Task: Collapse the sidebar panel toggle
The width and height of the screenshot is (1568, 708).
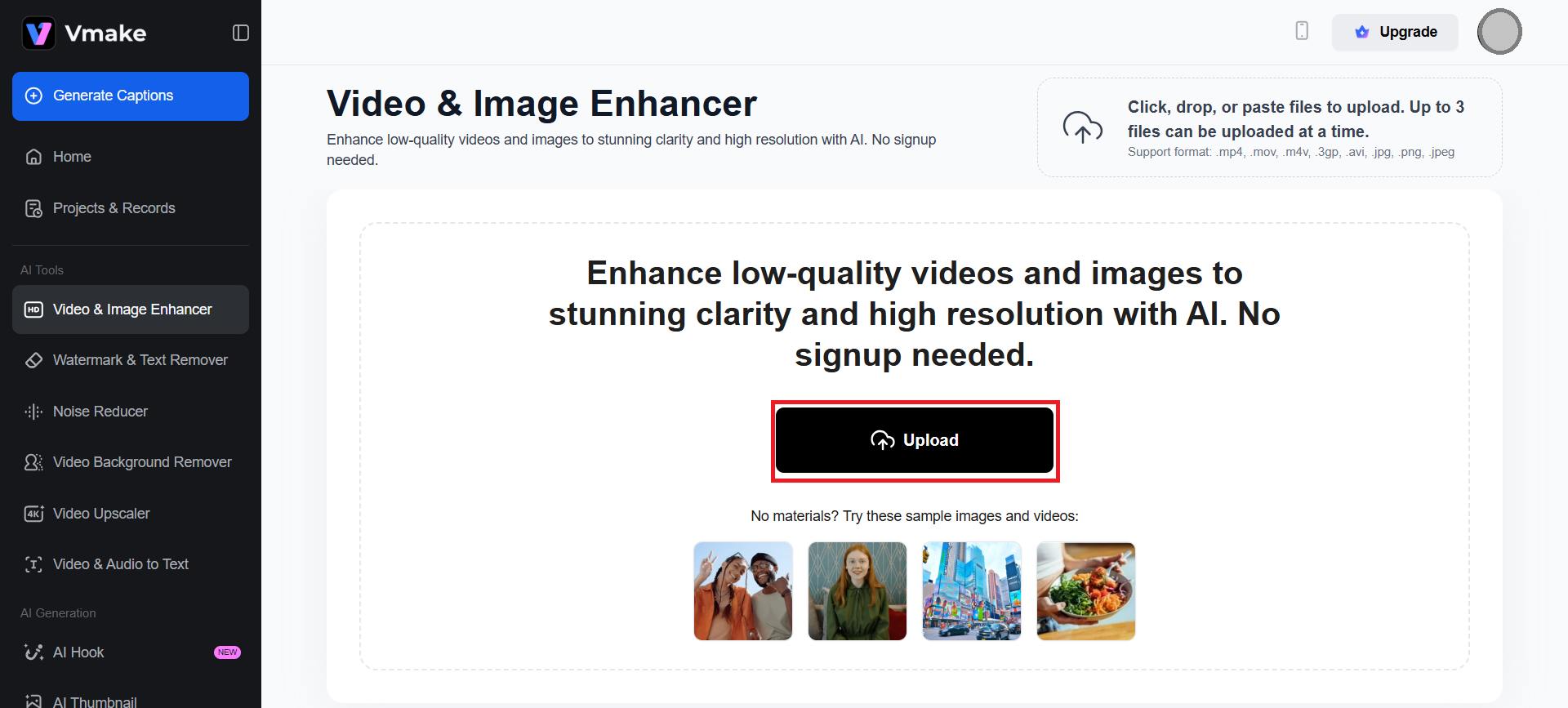Action: 240,33
